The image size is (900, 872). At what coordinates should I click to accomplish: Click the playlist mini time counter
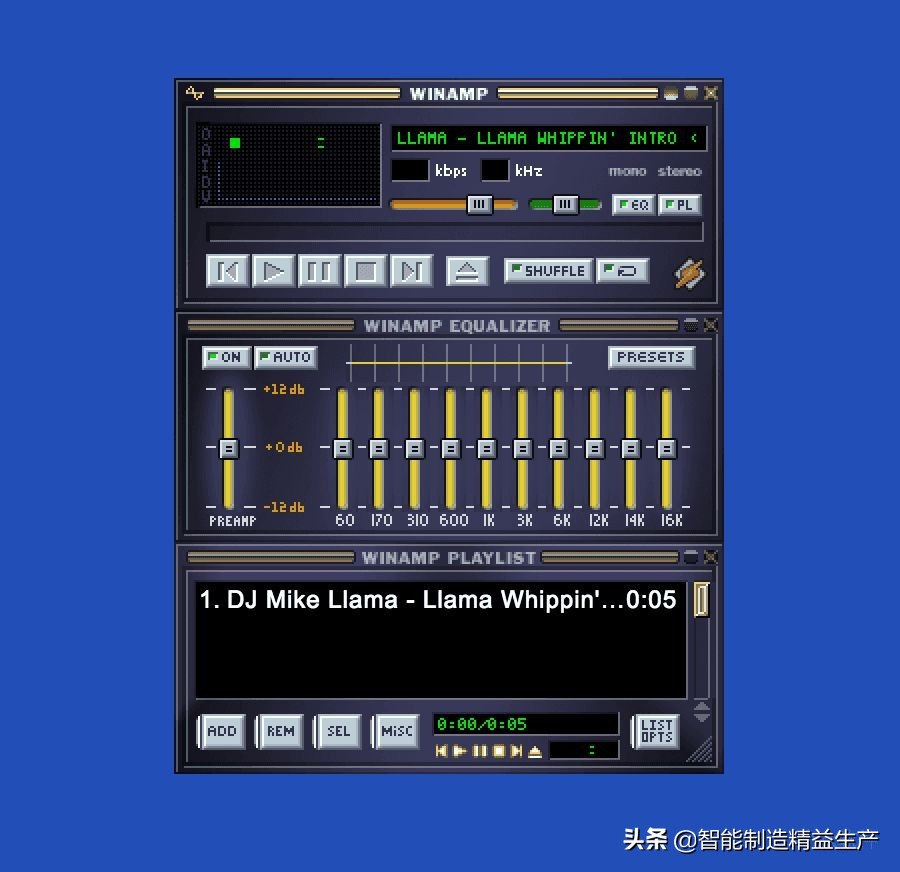click(584, 750)
